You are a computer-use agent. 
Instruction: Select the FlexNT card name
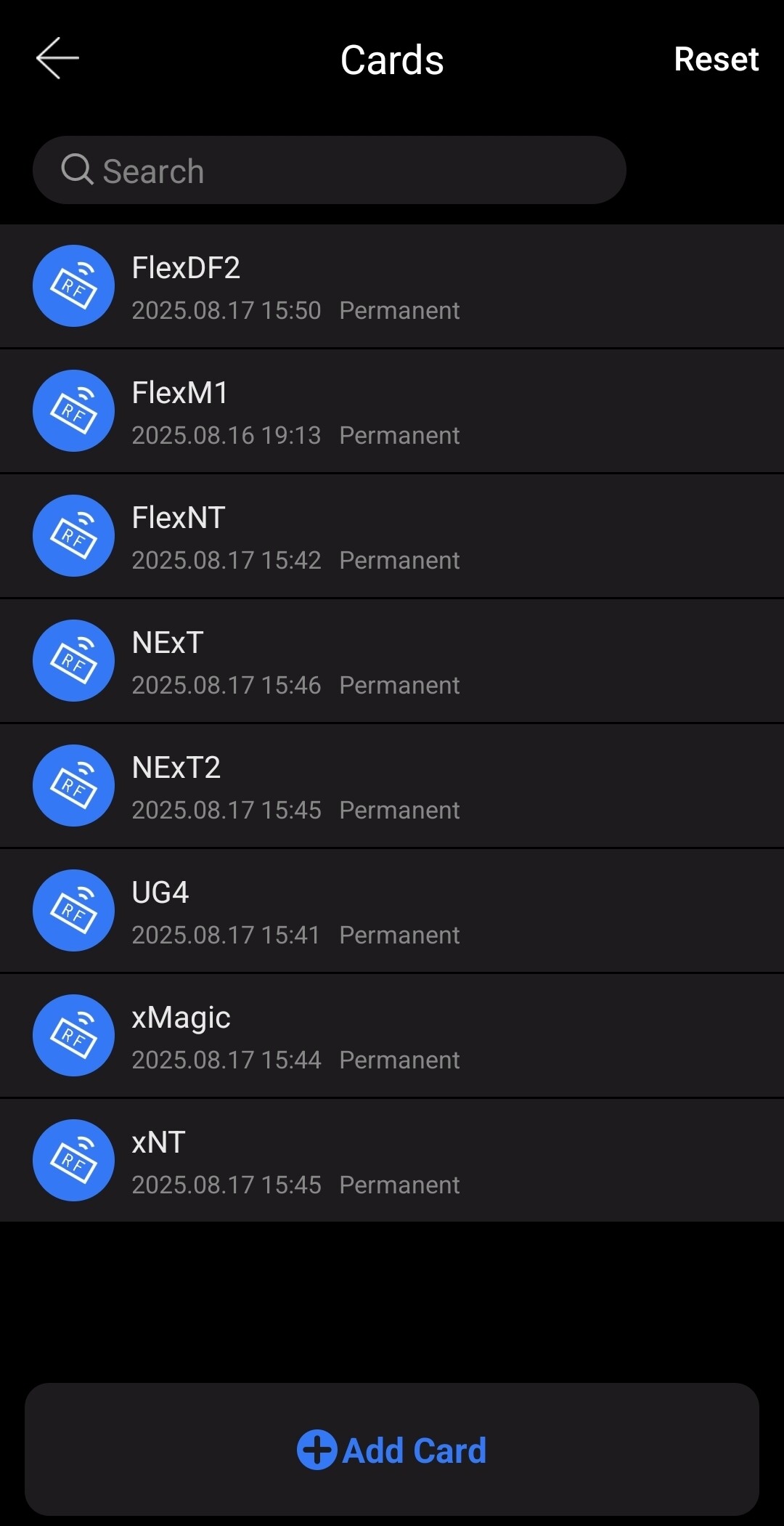(179, 518)
